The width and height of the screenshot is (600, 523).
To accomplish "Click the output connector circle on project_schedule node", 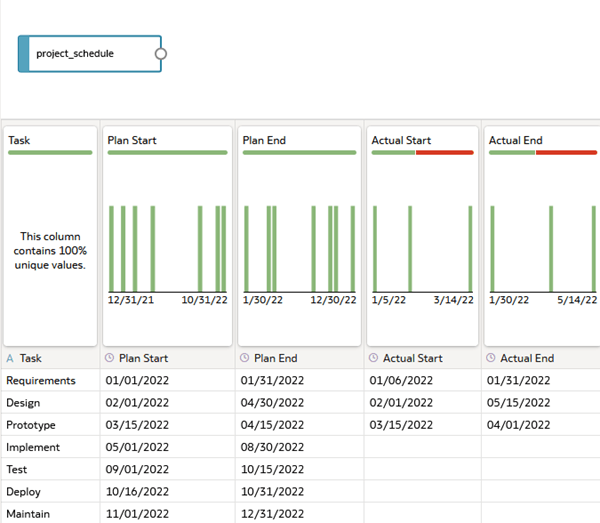I will tap(161, 54).
